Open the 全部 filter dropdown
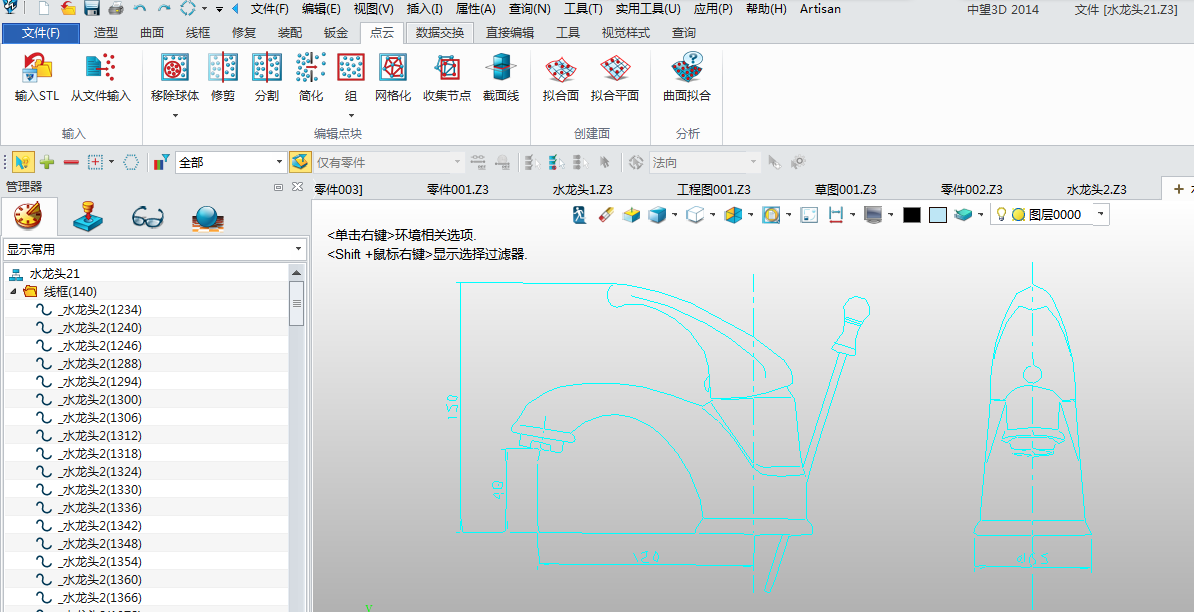This screenshot has width=1194, height=612. pyautogui.click(x=280, y=162)
